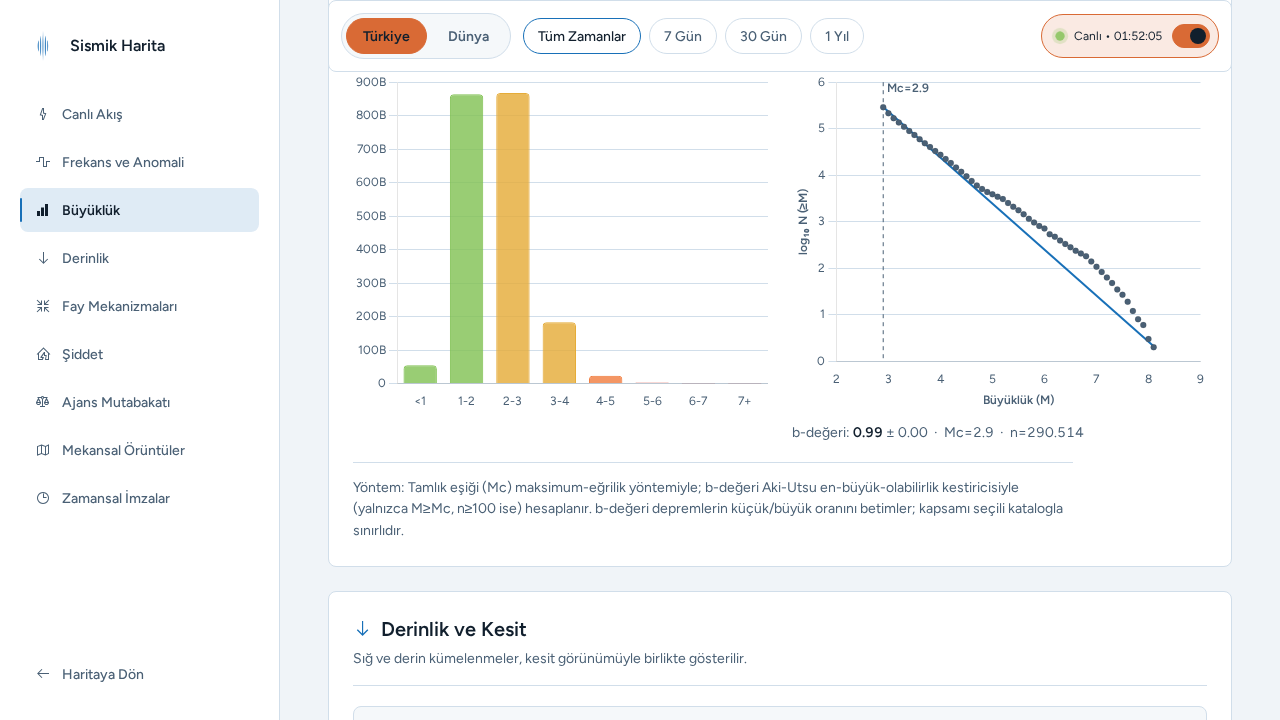Viewport: 1280px width, 720px height.
Task: Select Tüm Zamanlar time range
Action: [582, 36]
